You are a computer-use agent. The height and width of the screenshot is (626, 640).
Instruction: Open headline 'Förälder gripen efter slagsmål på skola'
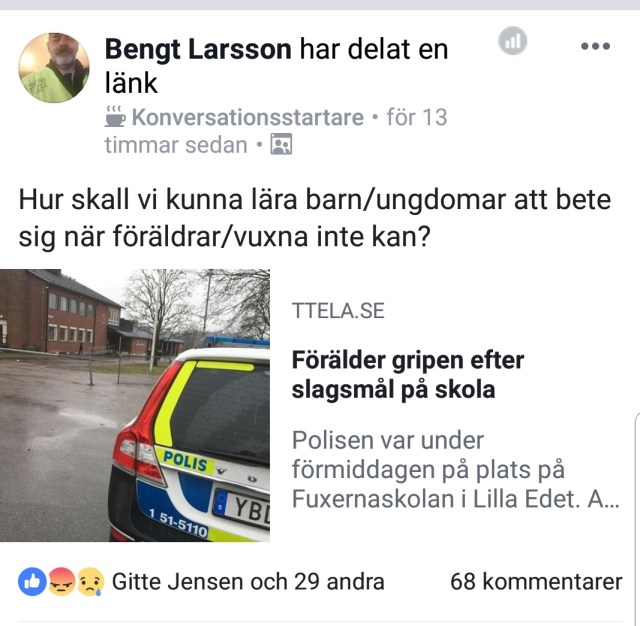tap(407, 375)
